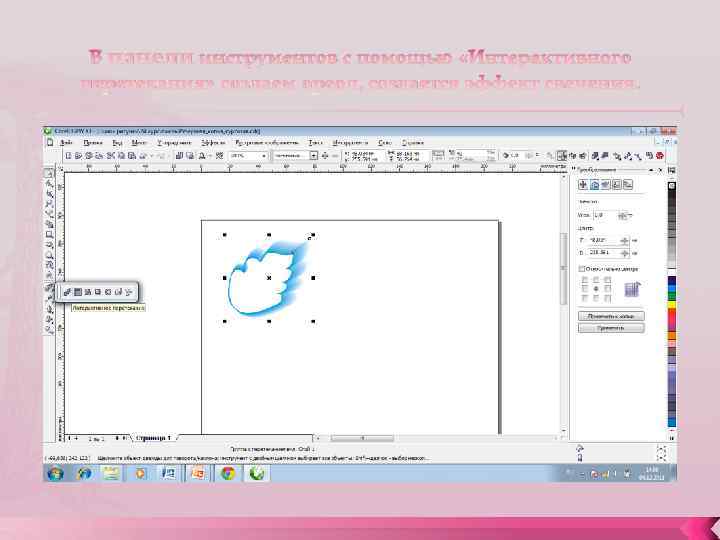Switch to the Страница 1 page tab

tap(153, 438)
